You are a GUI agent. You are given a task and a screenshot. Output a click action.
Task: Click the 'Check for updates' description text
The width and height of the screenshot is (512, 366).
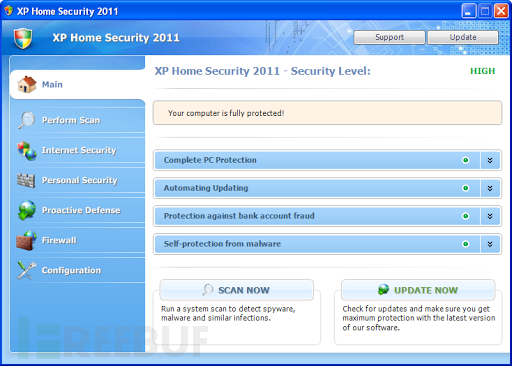[x=419, y=318]
